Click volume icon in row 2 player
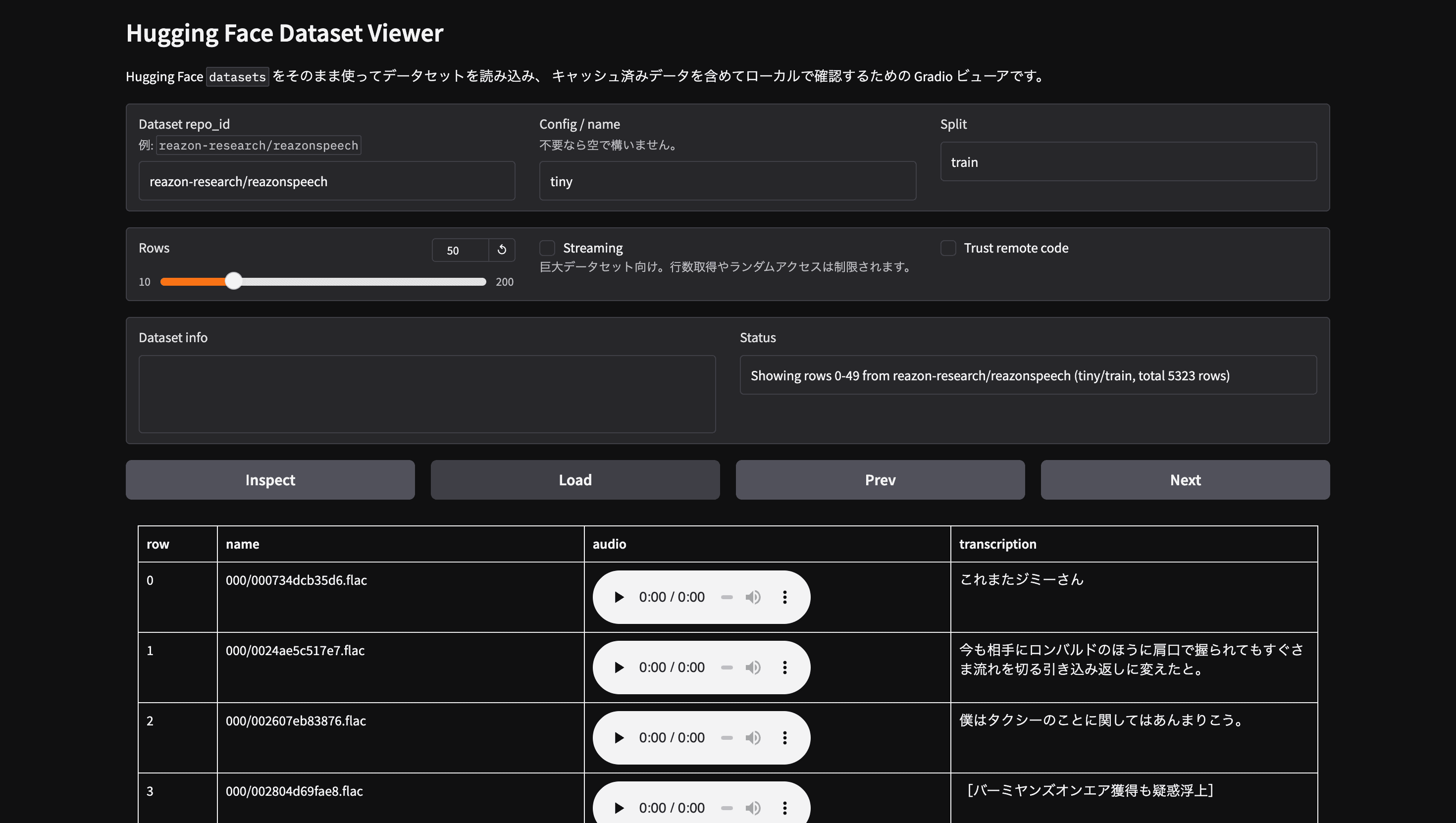Viewport: 1456px width, 823px height. [x=753, y=738]
